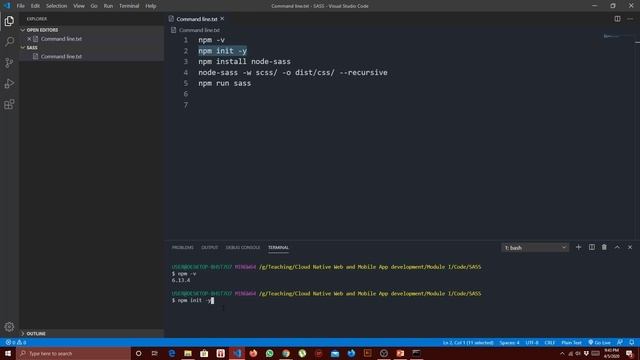Image resolution: width=640 pixels, height=360 pixels.
Task: Start Go Live server from status bar
Action: (599, 342)
